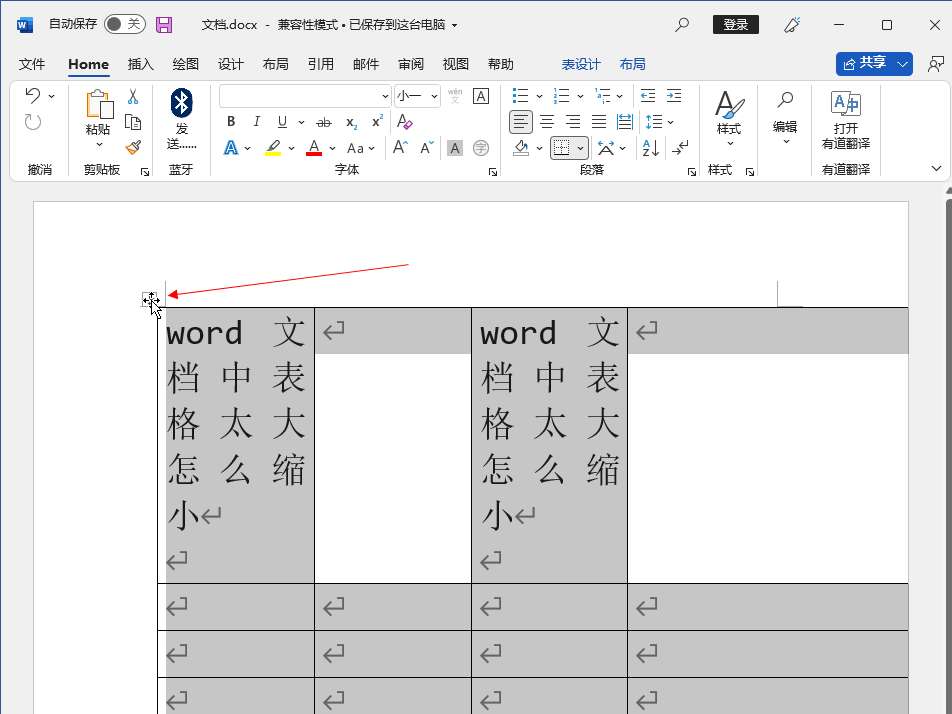
Task: Click the Undo icon
Action: [33, 96]
